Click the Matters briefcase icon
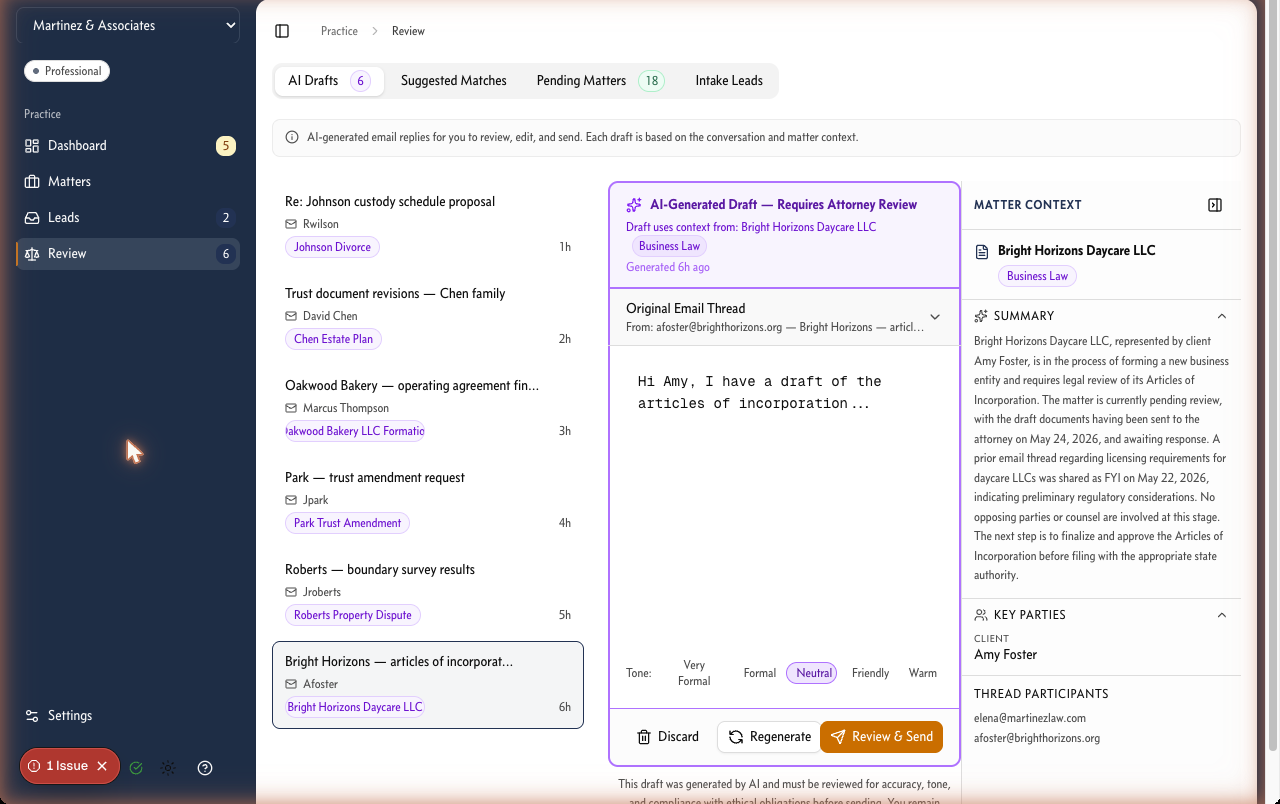The width and height of the screenshot is (1280, 804). tap(32, 182)
